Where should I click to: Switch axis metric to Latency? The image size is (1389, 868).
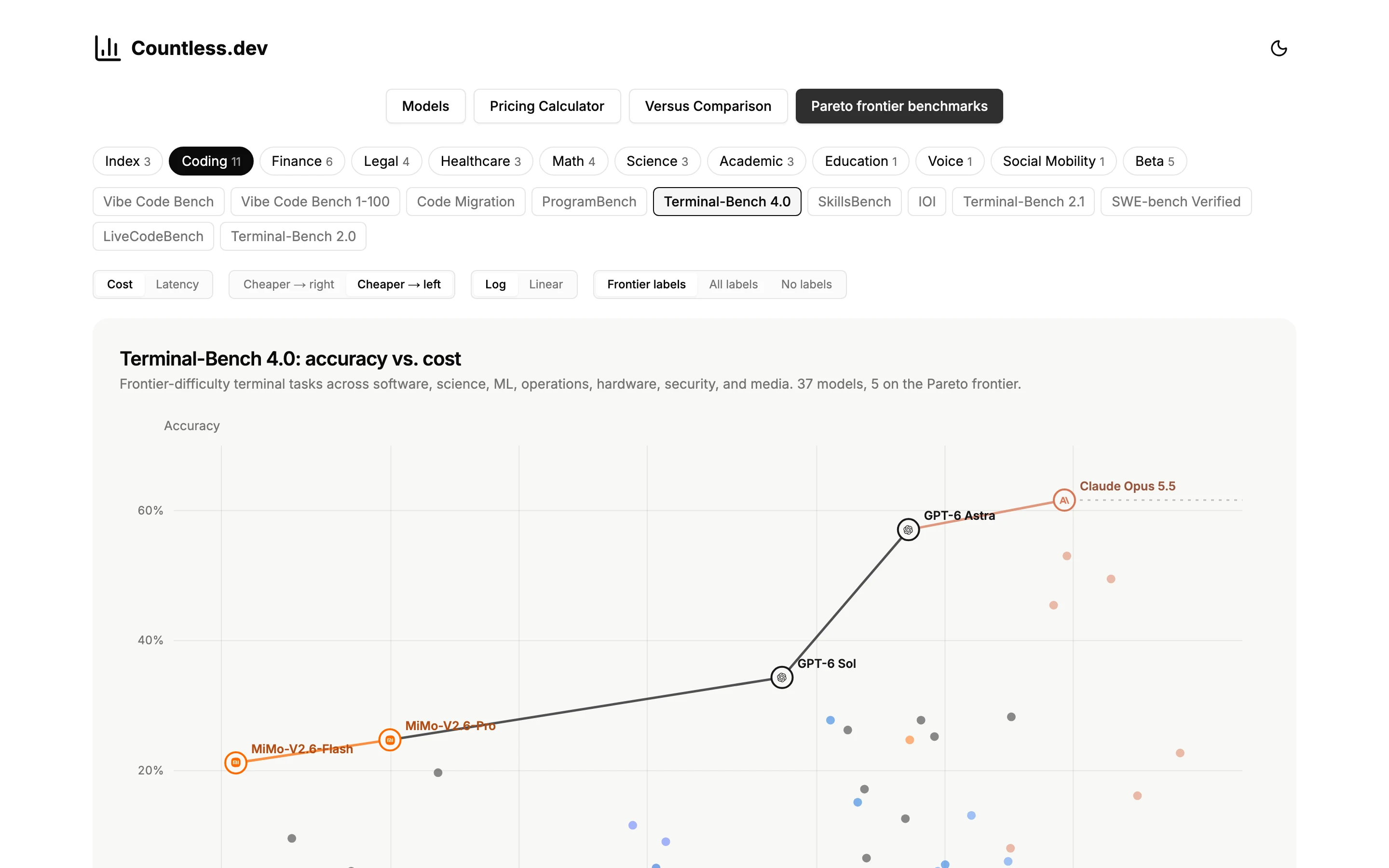coord(177,284)
